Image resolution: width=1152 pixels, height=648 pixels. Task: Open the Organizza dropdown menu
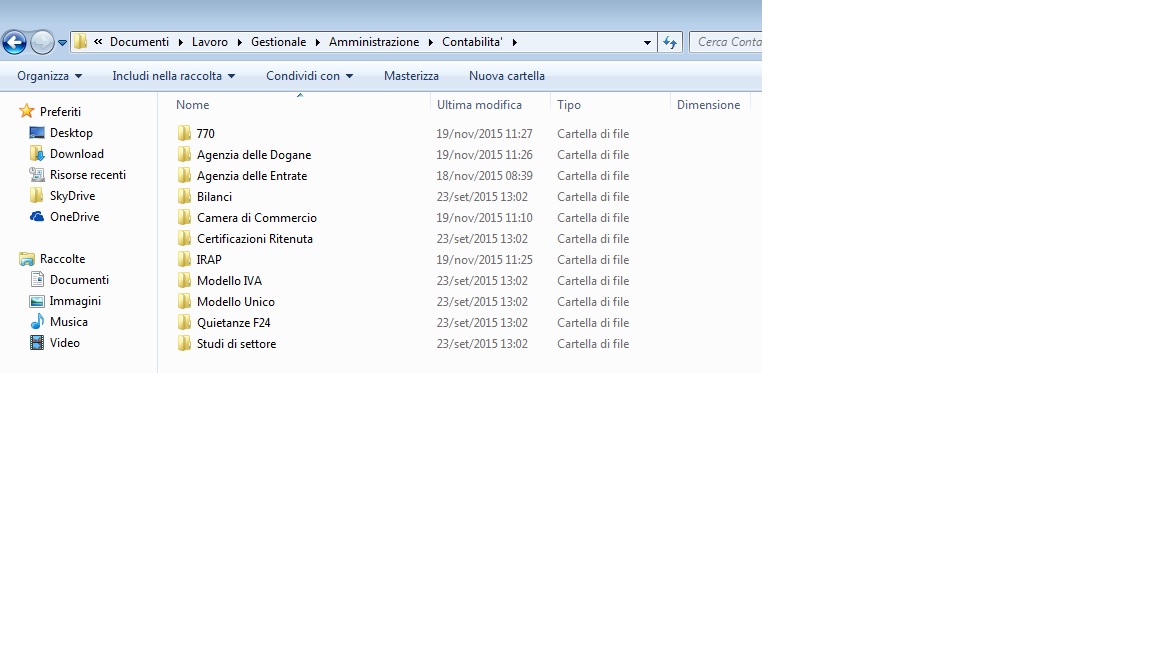point(49,76)
